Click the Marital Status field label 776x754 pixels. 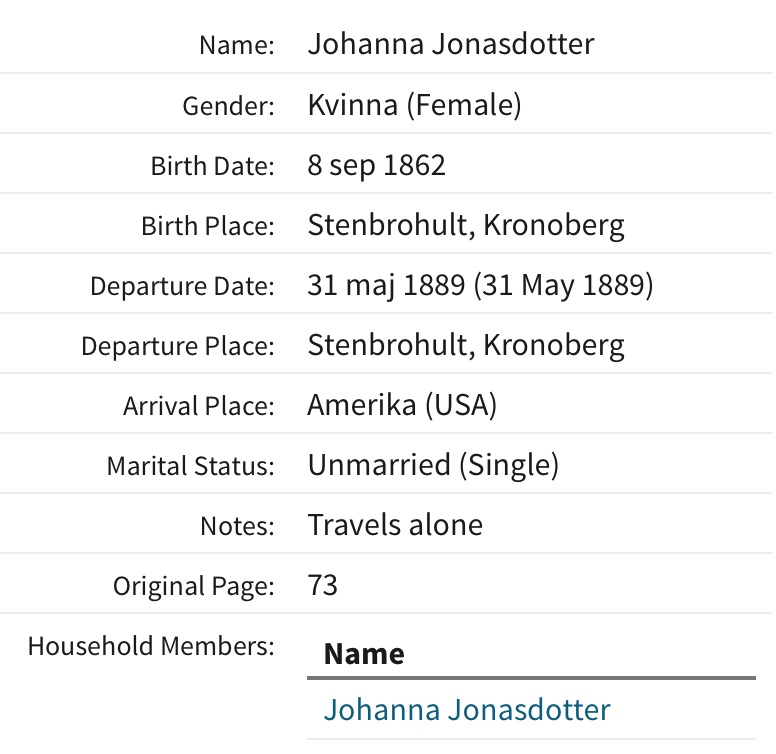tap(190, 466)
